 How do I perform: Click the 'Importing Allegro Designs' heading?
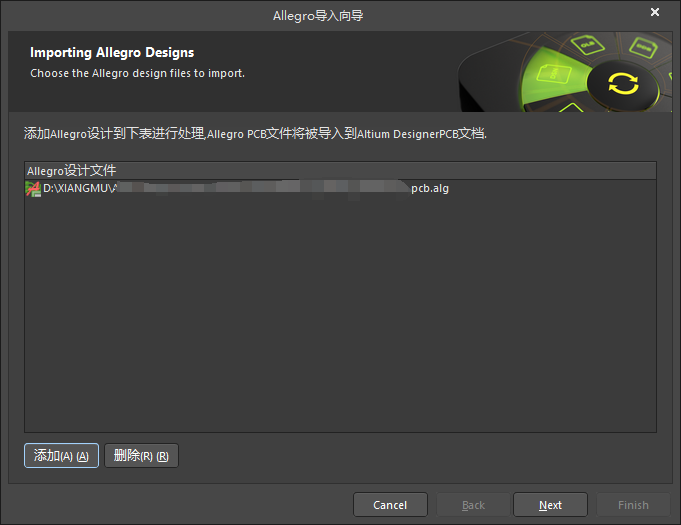[x=112, y=53]
